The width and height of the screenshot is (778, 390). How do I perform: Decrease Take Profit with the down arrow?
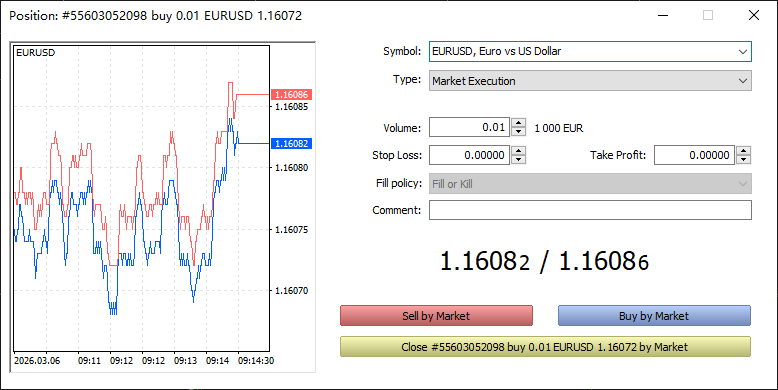(x=743, y=160)
